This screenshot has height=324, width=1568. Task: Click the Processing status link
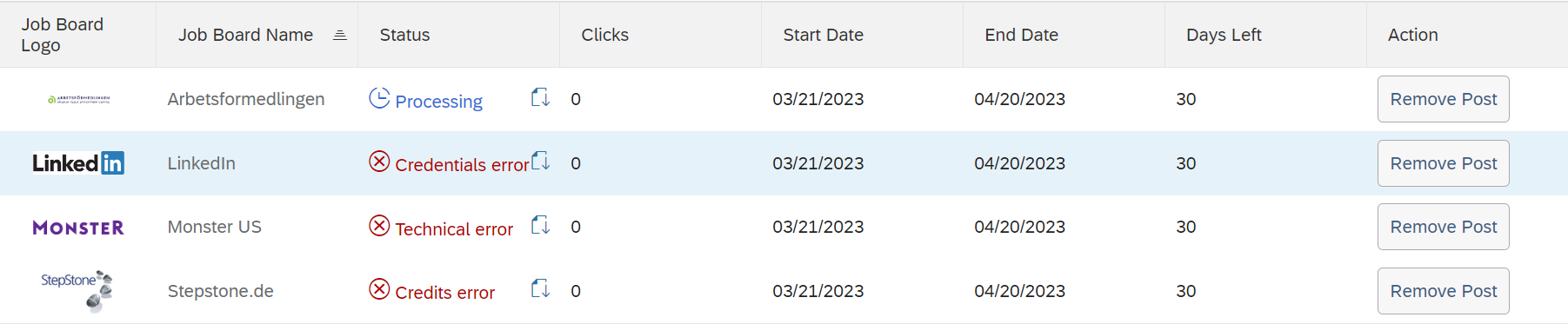coord(438,102)
